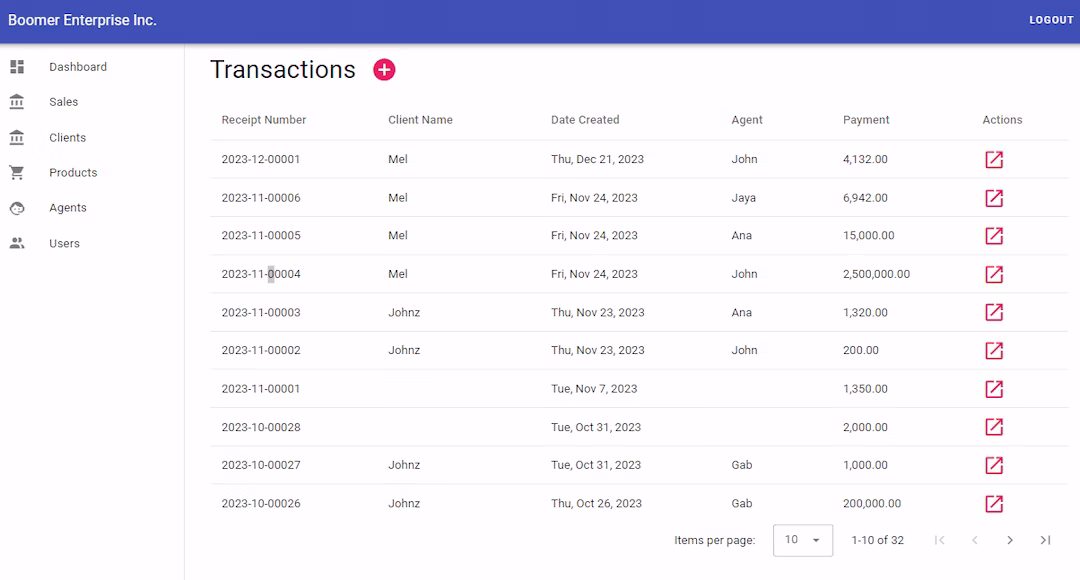Open receipt 2023-12-00001 details icon
Image resolution: width=1080 pixels, height=580 pixels.
(x=994, y=160)
